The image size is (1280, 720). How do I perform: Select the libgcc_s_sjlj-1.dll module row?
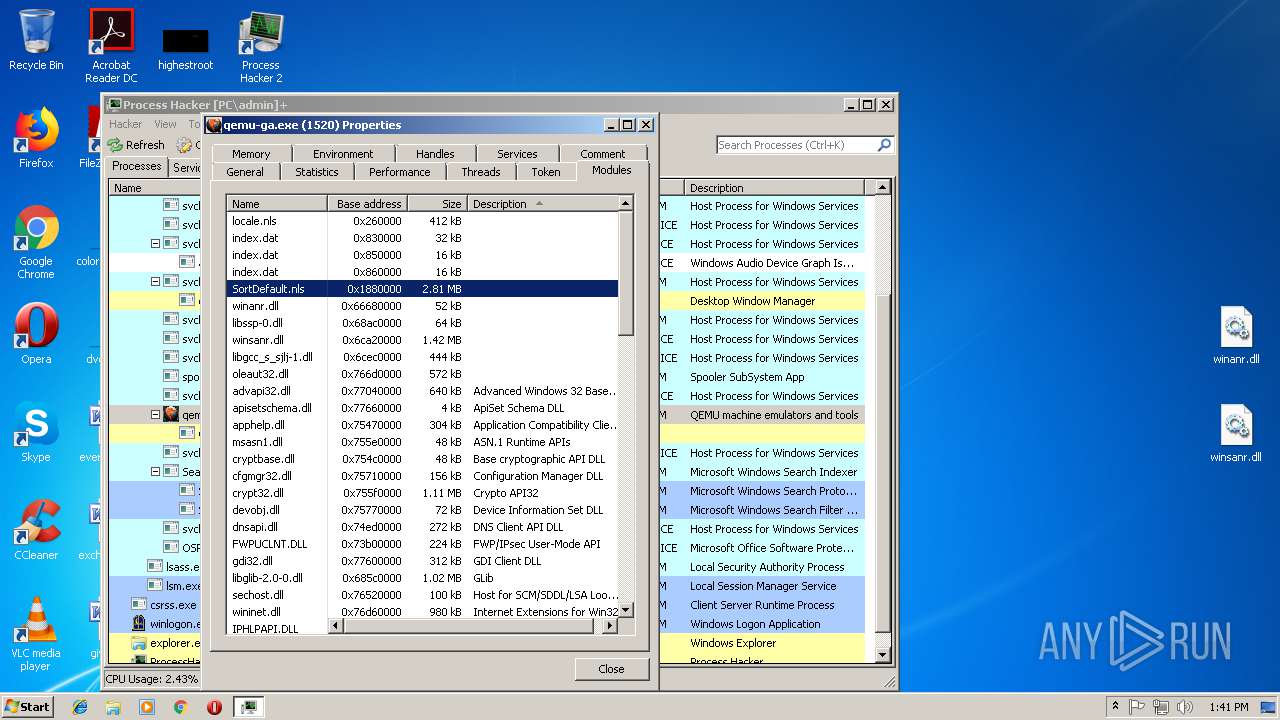click(x=422, y=357)
